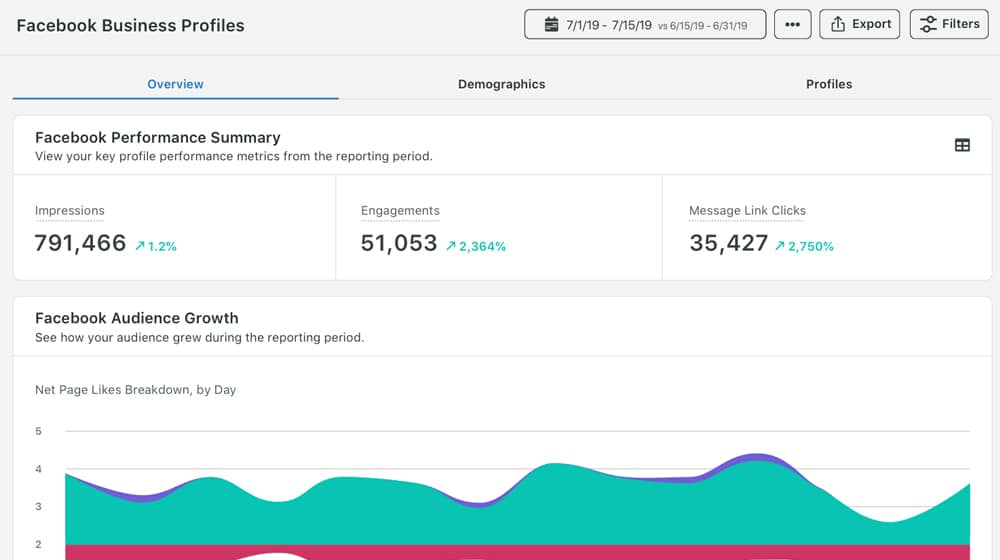Click the magenta band in the chart

tap(150, 551)
